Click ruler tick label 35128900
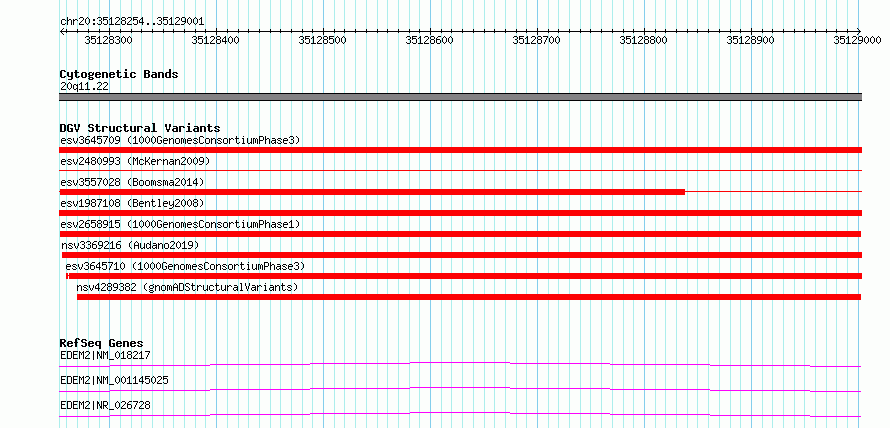 [750, 40]
